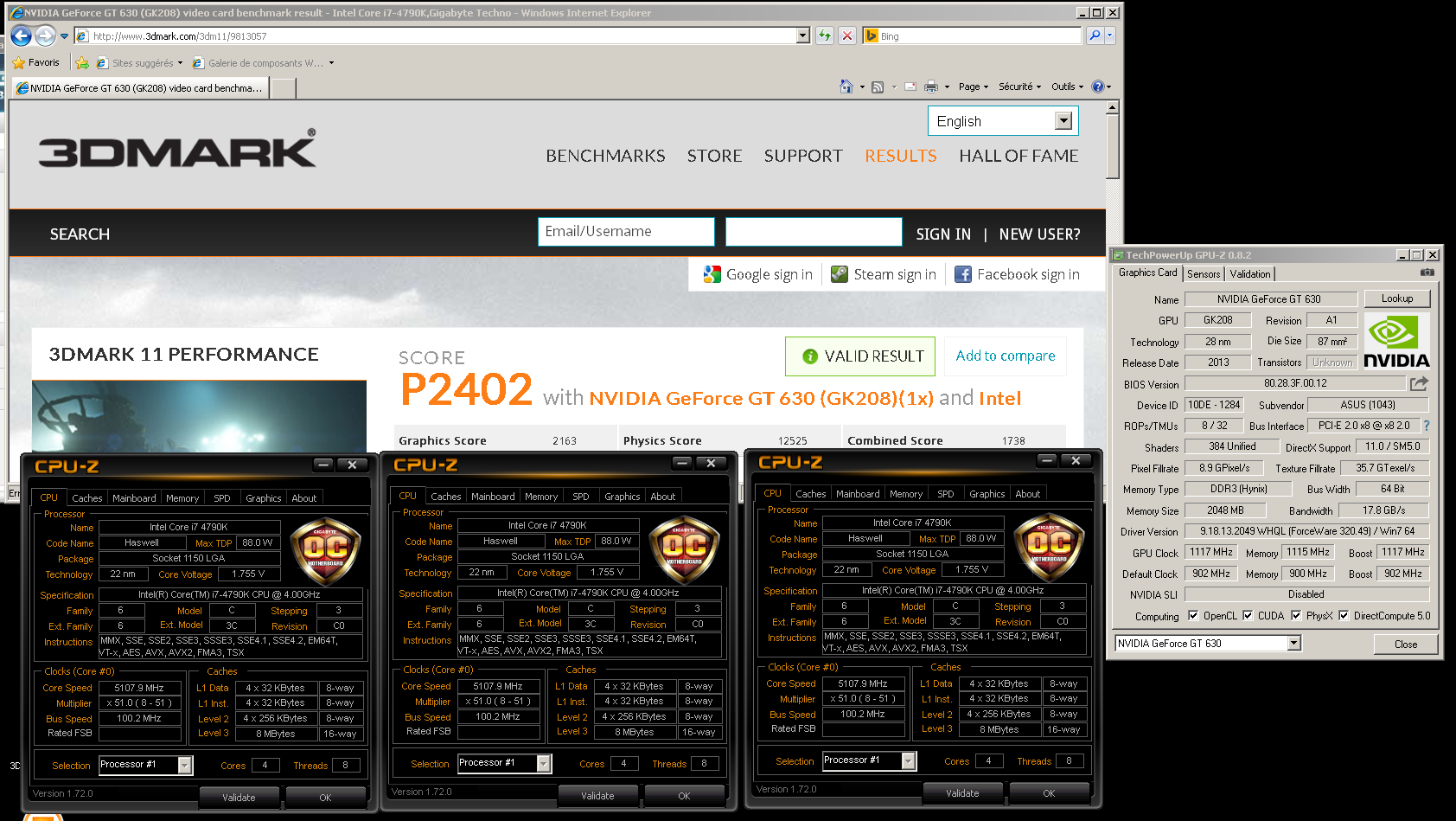The width and height of the screenshot is (1456, 821).
Task: Click the Stop loading red X icon
Action: (x=847, y=35)
